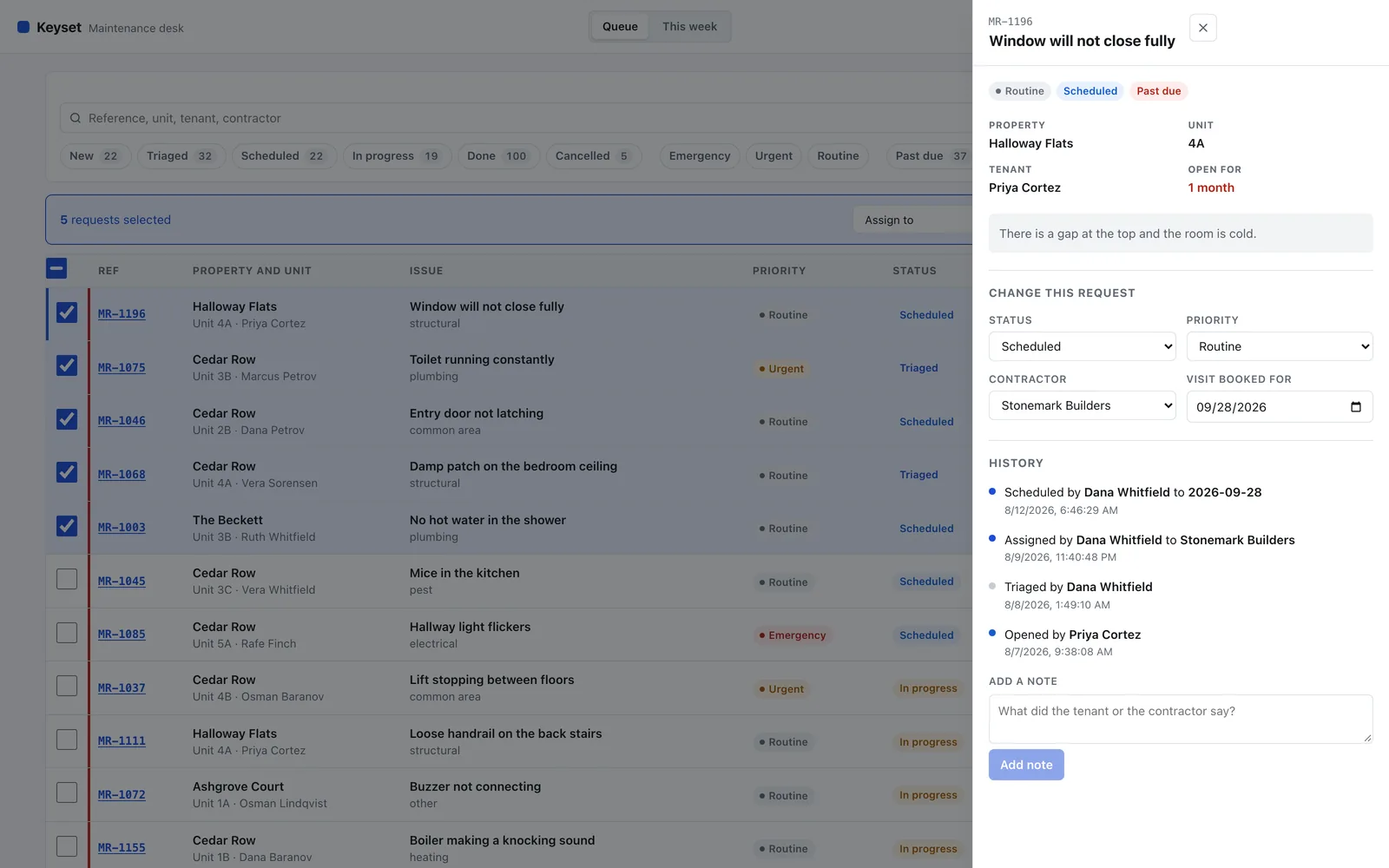The height and width of the screenshot is (868, 1389).
Task: Click the search magnifier icon
Action: coord(76,118)
